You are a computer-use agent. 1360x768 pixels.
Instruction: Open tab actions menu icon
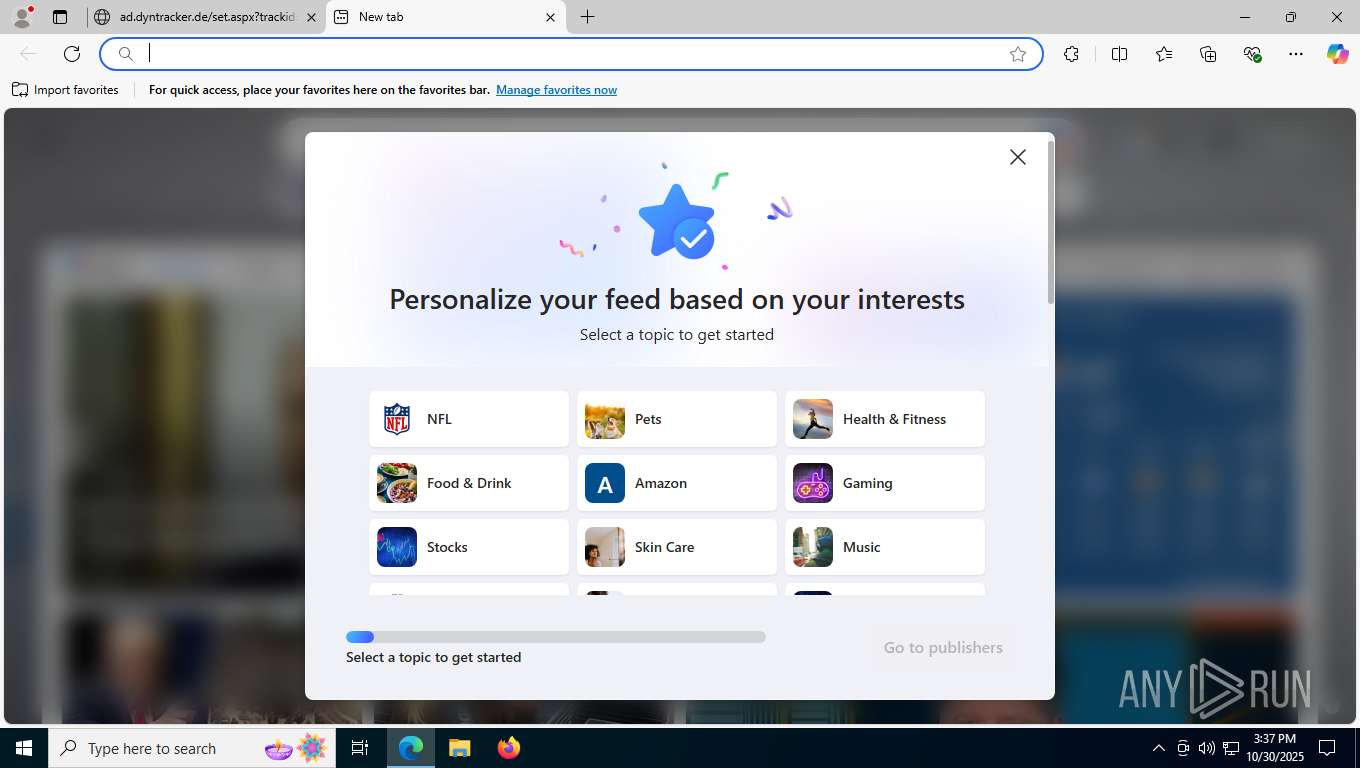pos(60,17)
